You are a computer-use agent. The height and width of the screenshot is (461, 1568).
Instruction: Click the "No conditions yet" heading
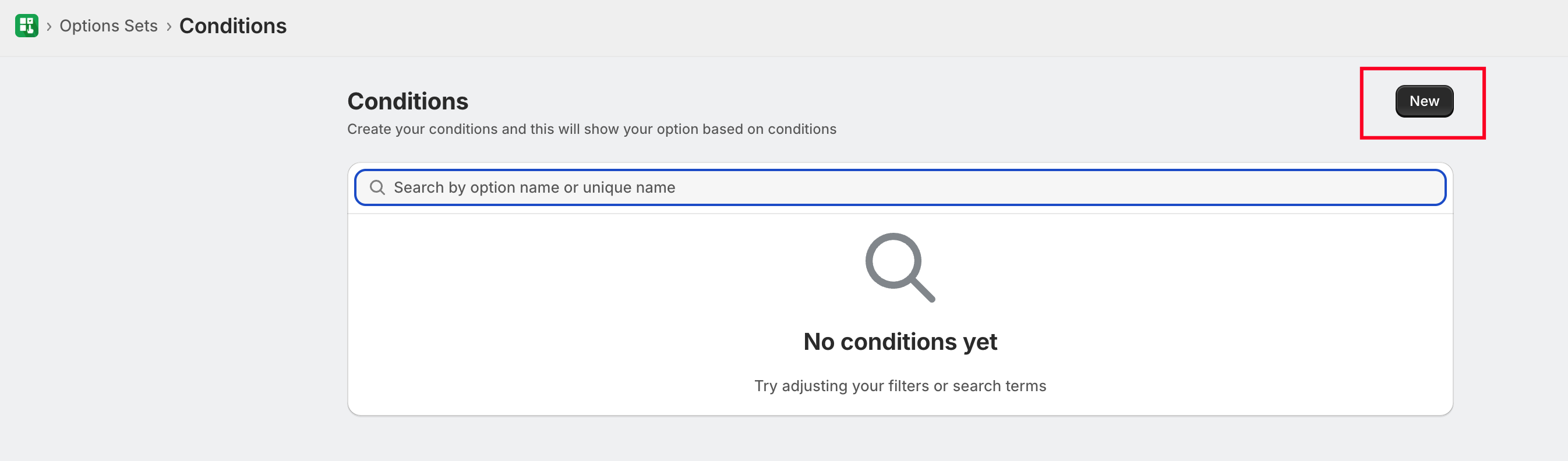[x=900, y=342]
